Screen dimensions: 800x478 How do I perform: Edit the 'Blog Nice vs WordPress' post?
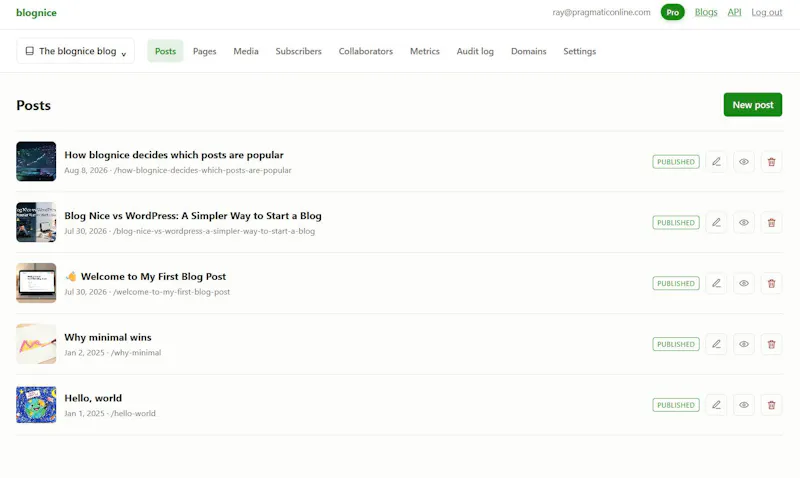pos(716,222)
